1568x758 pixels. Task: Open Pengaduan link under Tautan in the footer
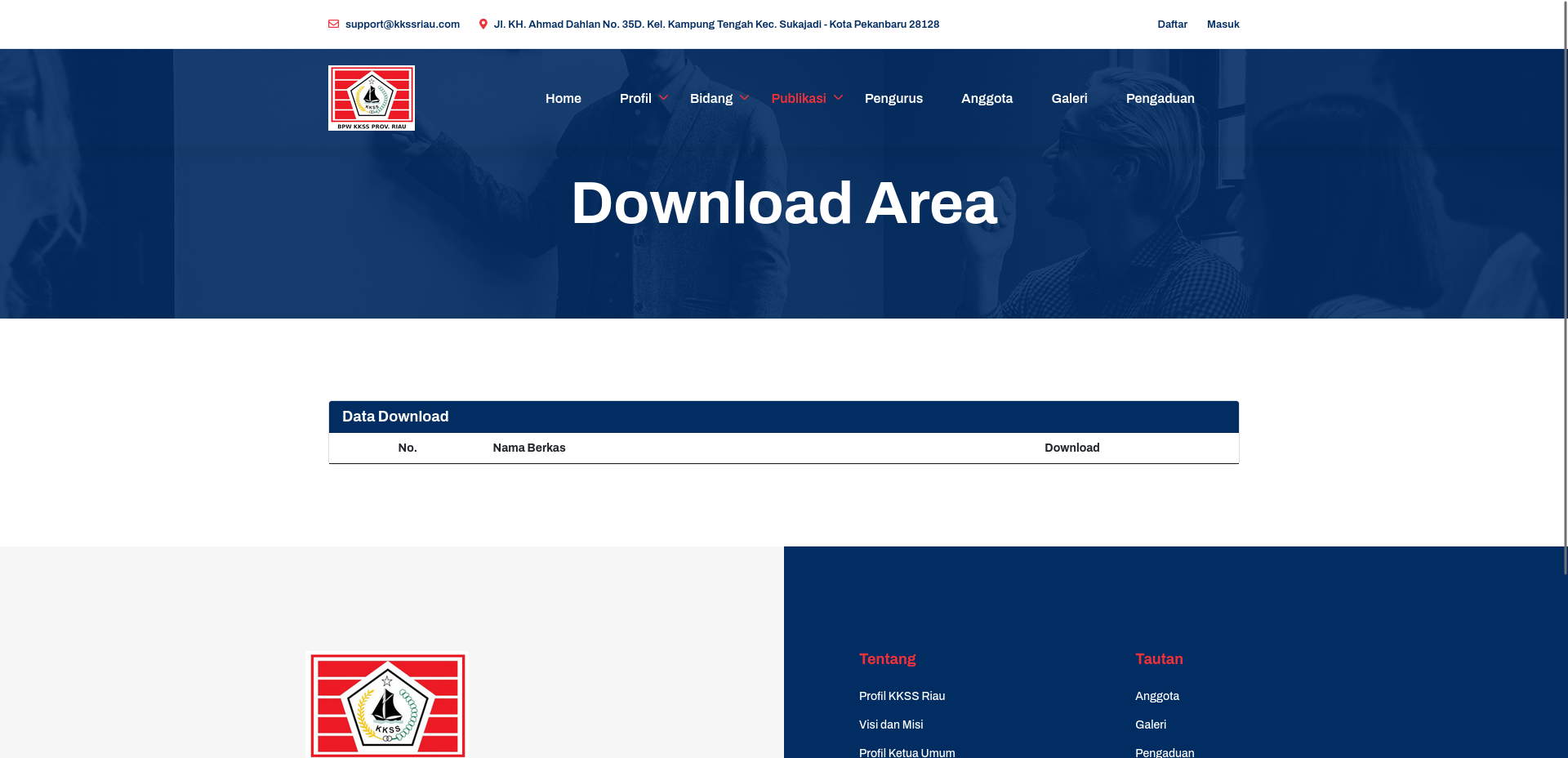(x=1165, y=752)
